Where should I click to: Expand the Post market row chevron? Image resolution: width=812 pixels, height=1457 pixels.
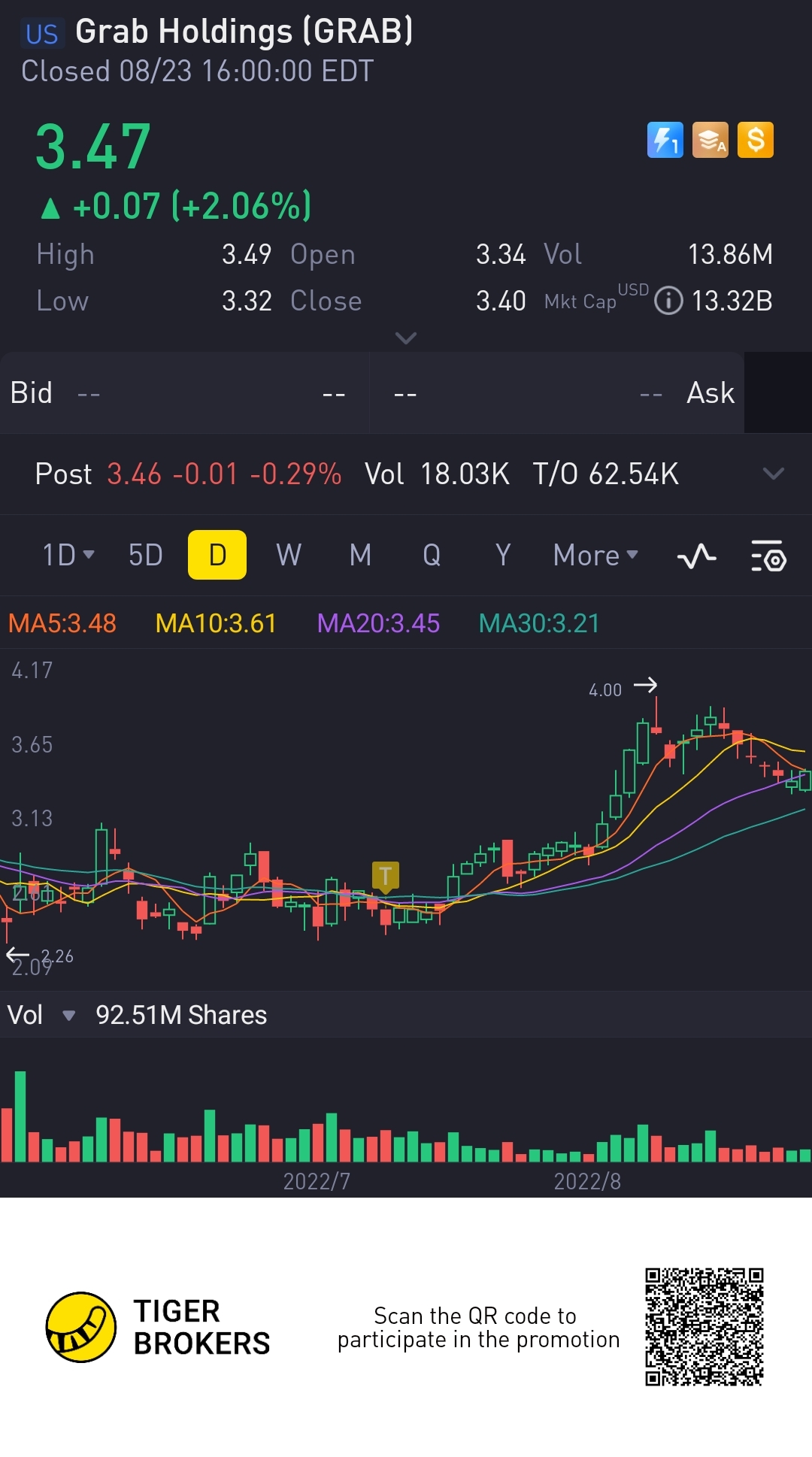click(x=773, y=474)
